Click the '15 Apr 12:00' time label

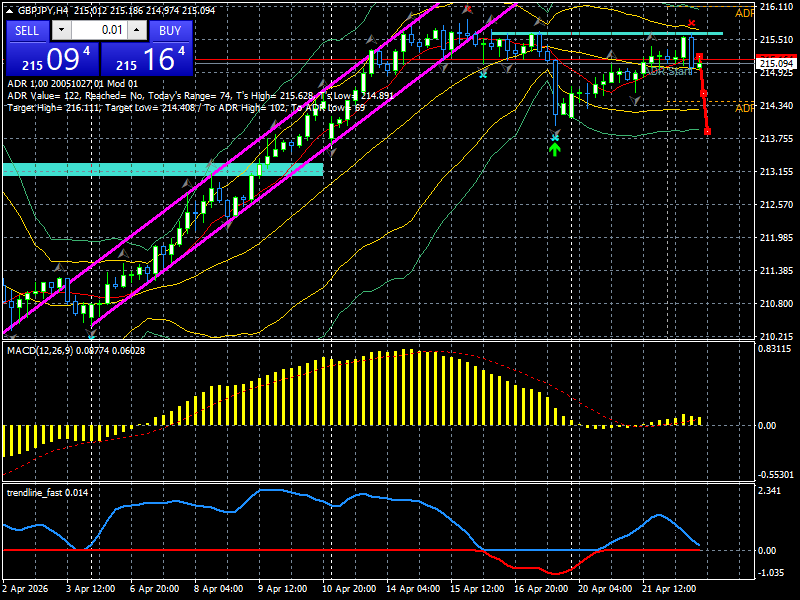point(477,588)
